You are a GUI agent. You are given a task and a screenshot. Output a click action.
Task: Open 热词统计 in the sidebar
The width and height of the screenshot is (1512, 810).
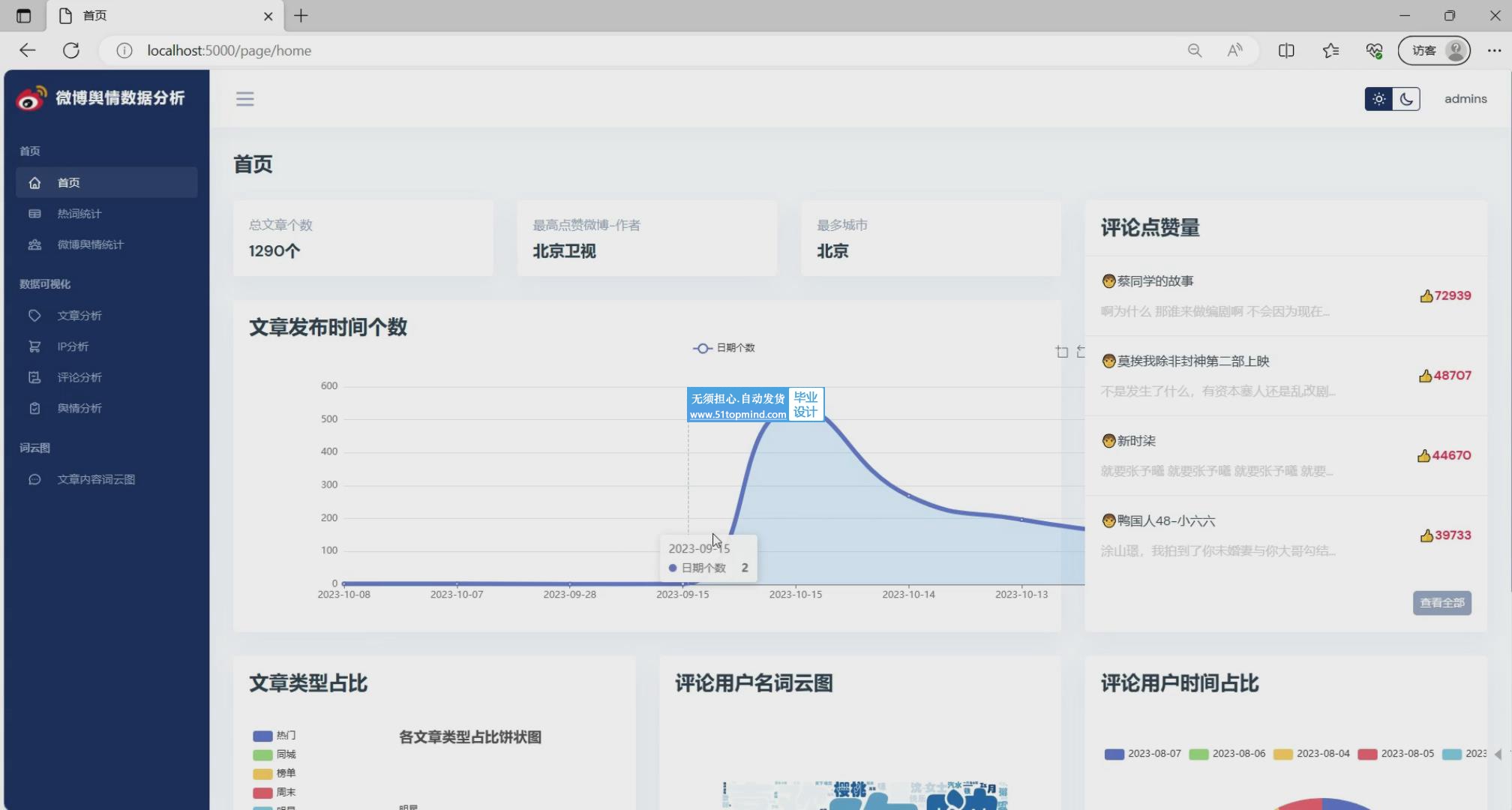pos(79,214)
